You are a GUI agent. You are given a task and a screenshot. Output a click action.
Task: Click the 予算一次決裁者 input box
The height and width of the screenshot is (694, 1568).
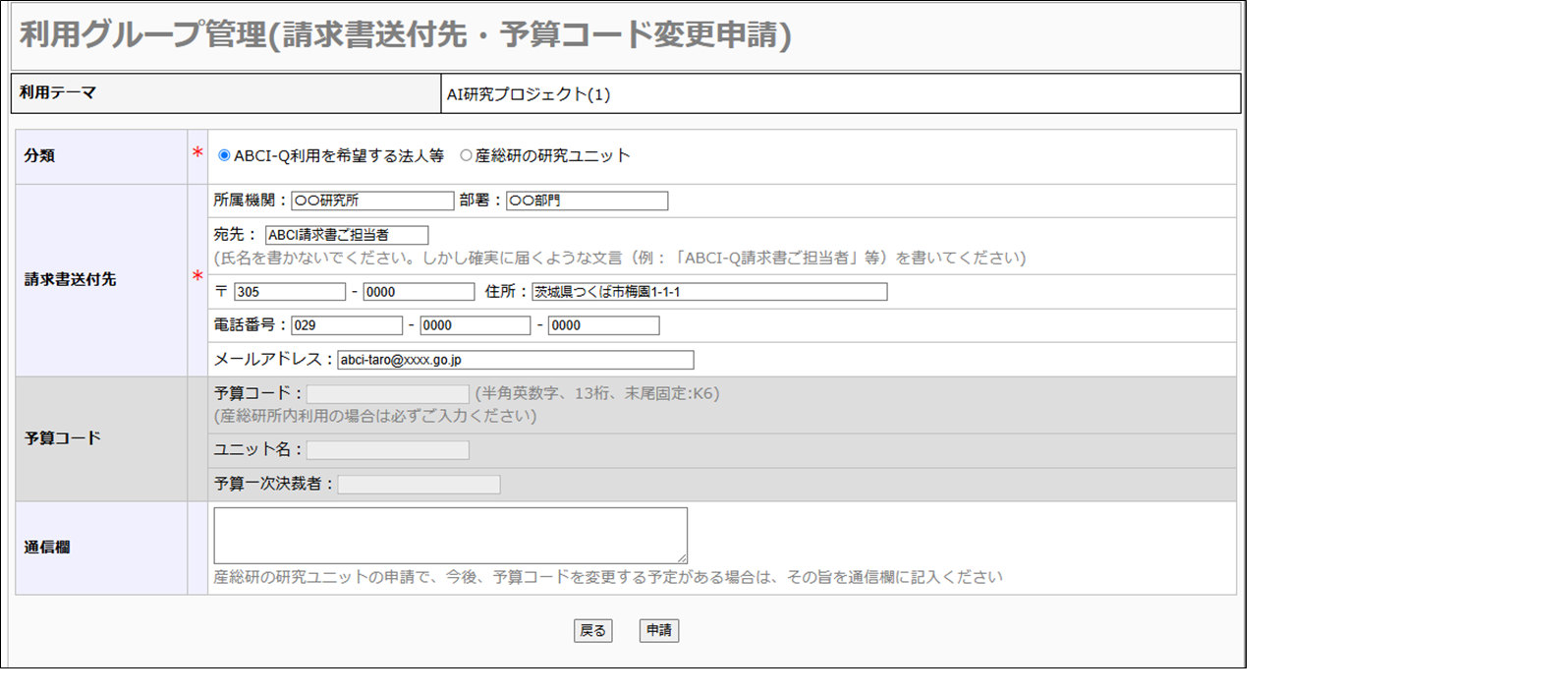coord(419,485)
